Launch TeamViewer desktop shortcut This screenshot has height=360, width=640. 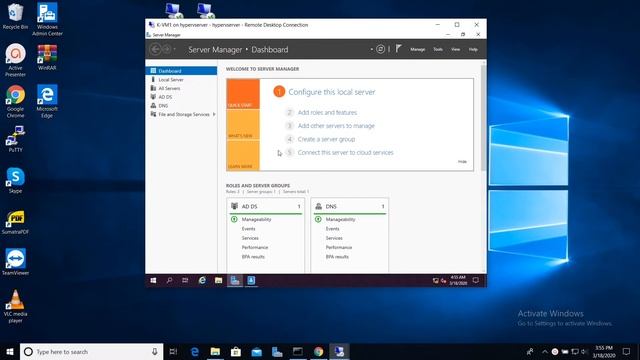point(15,262)
